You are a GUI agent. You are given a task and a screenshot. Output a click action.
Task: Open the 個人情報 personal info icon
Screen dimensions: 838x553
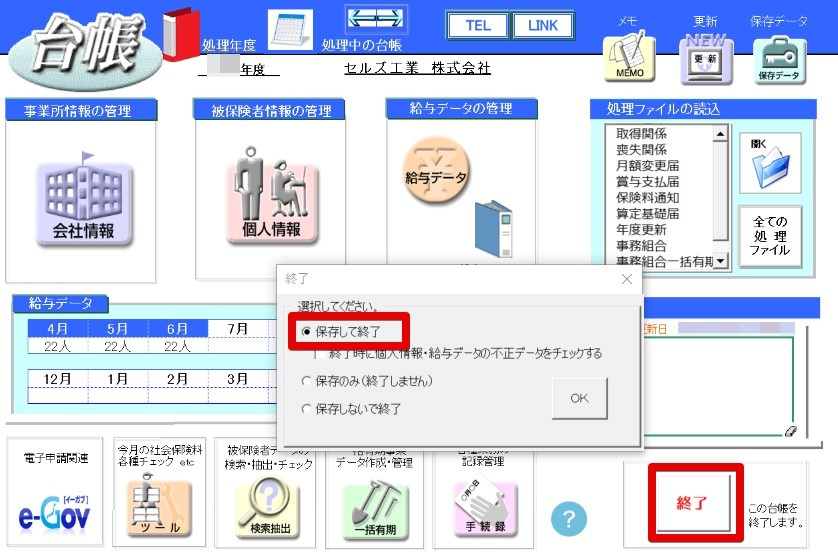pyautogui.click(x=272, y=196)
